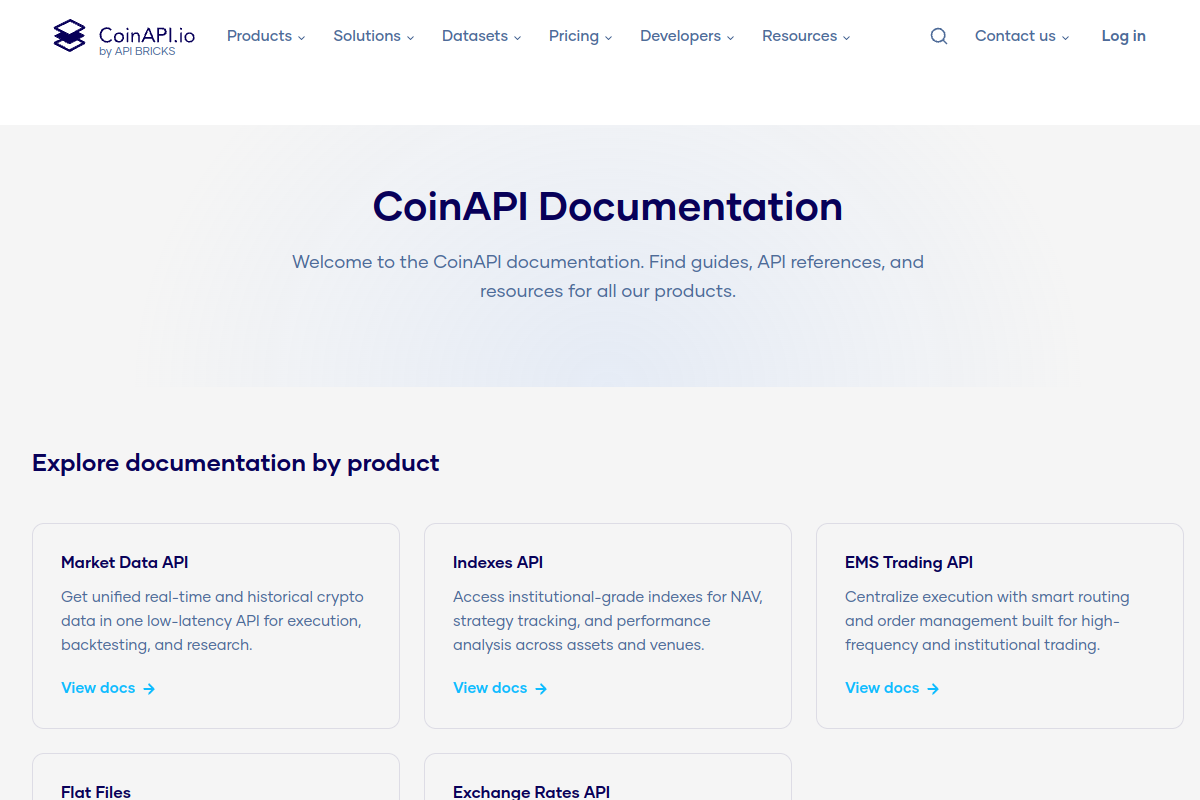Open the search magnifier icon
Image resolution: width=1200 pixels, height=800 pixels.
939,36
